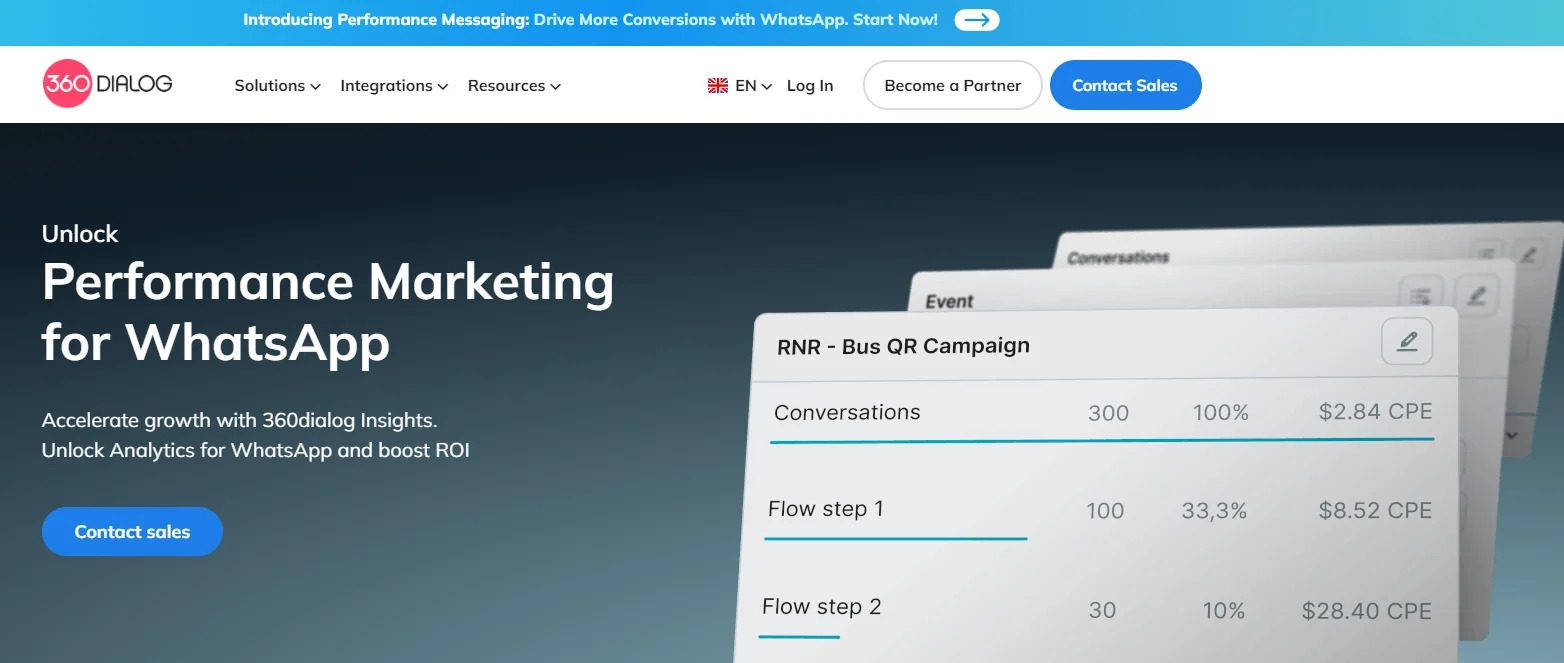Click the 'RNR - Bus QR Campaign' title

[903, 346]
